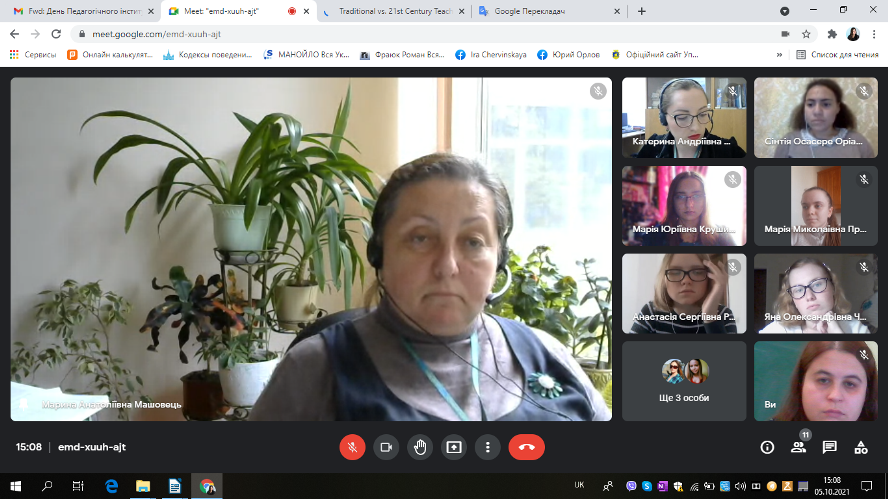Show the participants list icon
Screen dimensions: 888x499
(799, 447)
